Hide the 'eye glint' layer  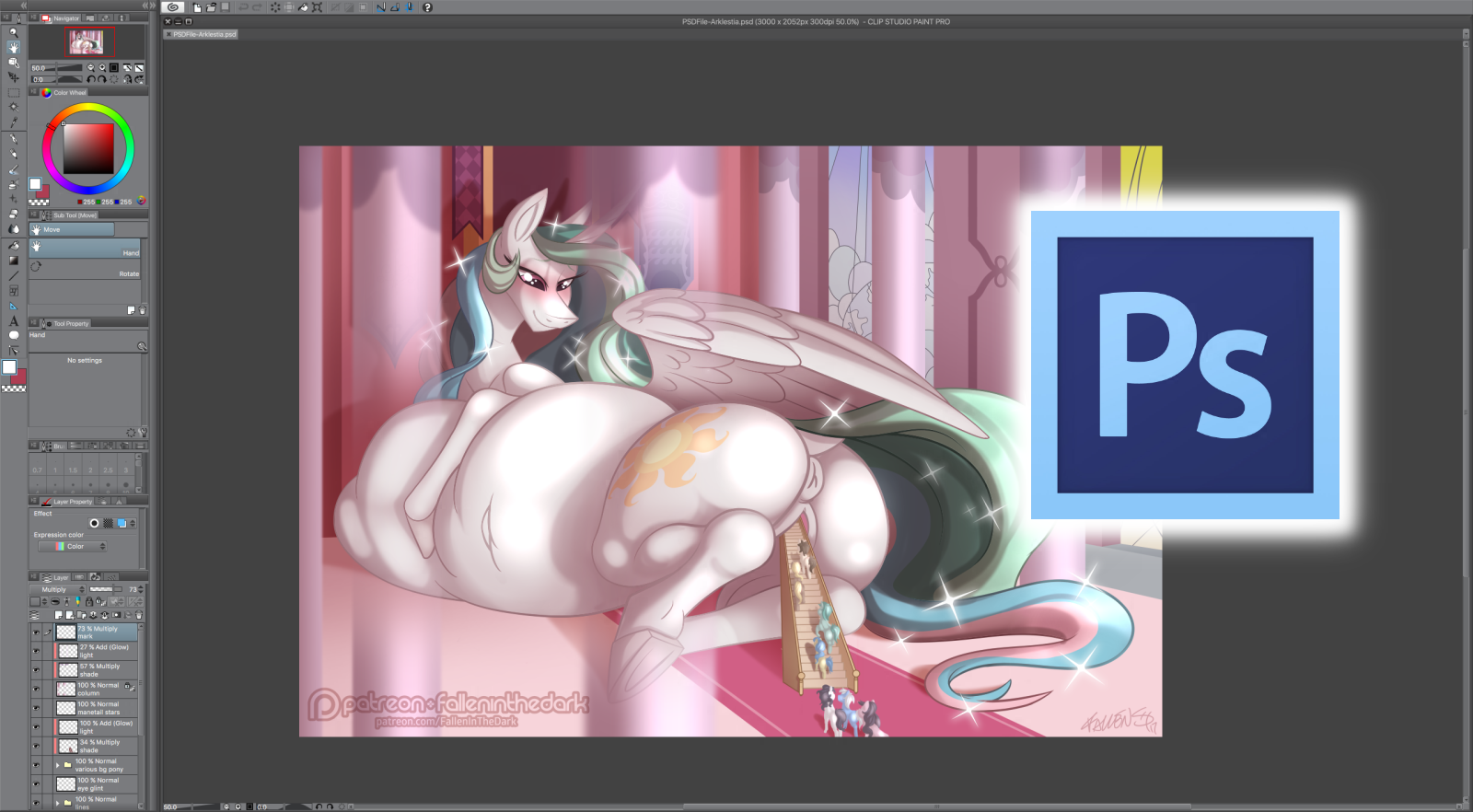coord(36,784)
